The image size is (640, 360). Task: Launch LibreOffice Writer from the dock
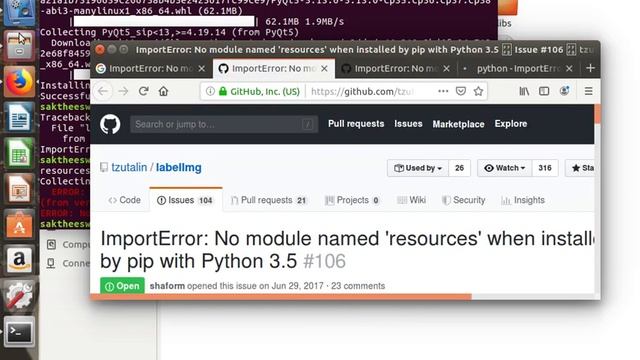click(19, 117)
